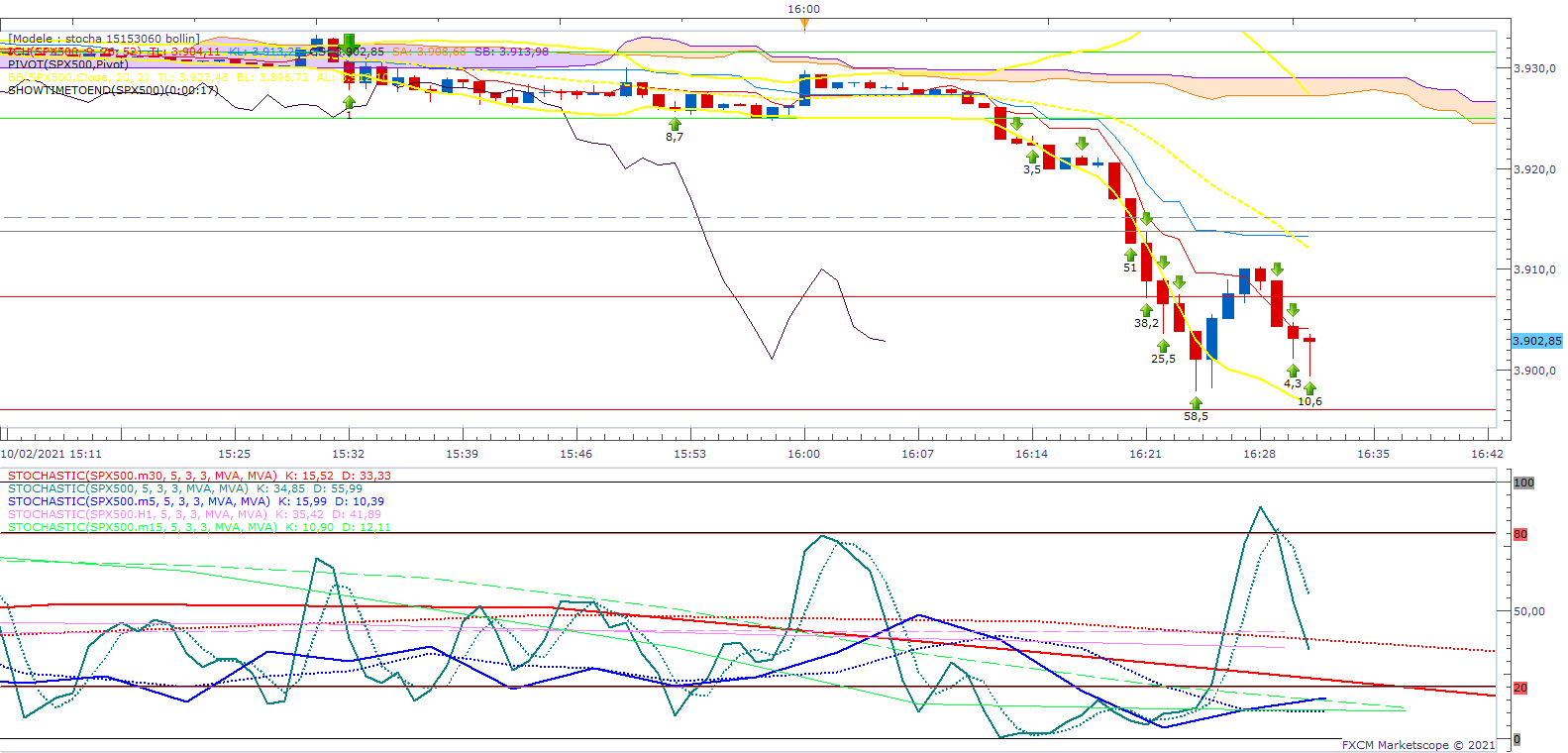Viewport: 1568px width, 753px height.
Task: Select the SHOWTIMETOEND(SPX500) indicator label
Action: coord(114,90)
